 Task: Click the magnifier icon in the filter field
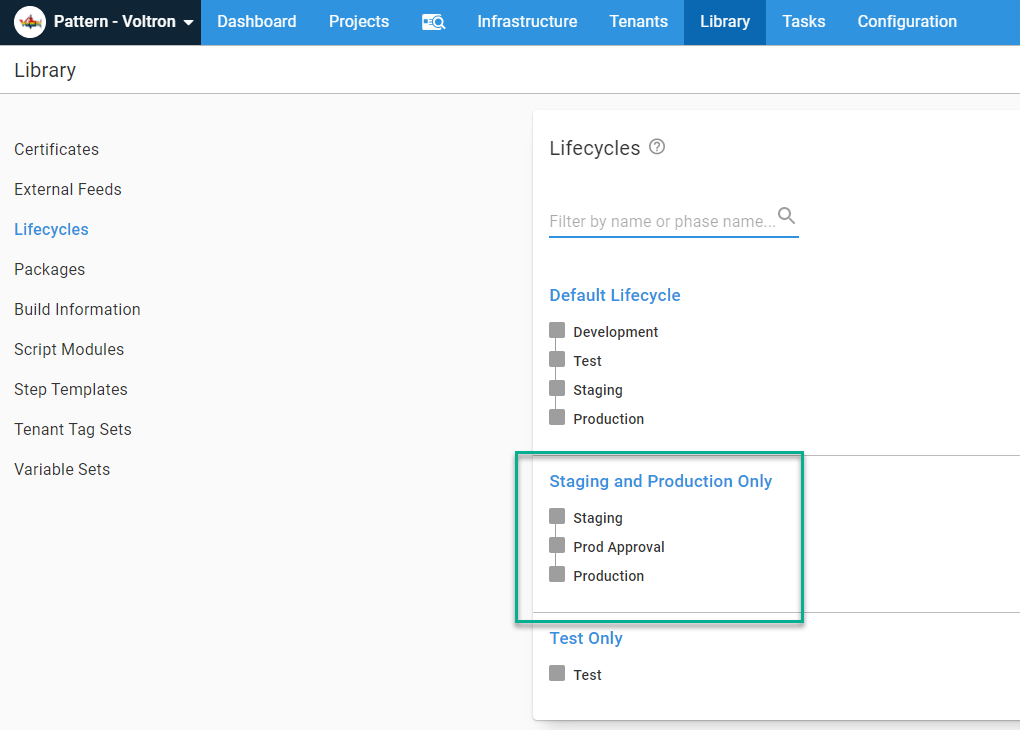click(x=787, y=215)
